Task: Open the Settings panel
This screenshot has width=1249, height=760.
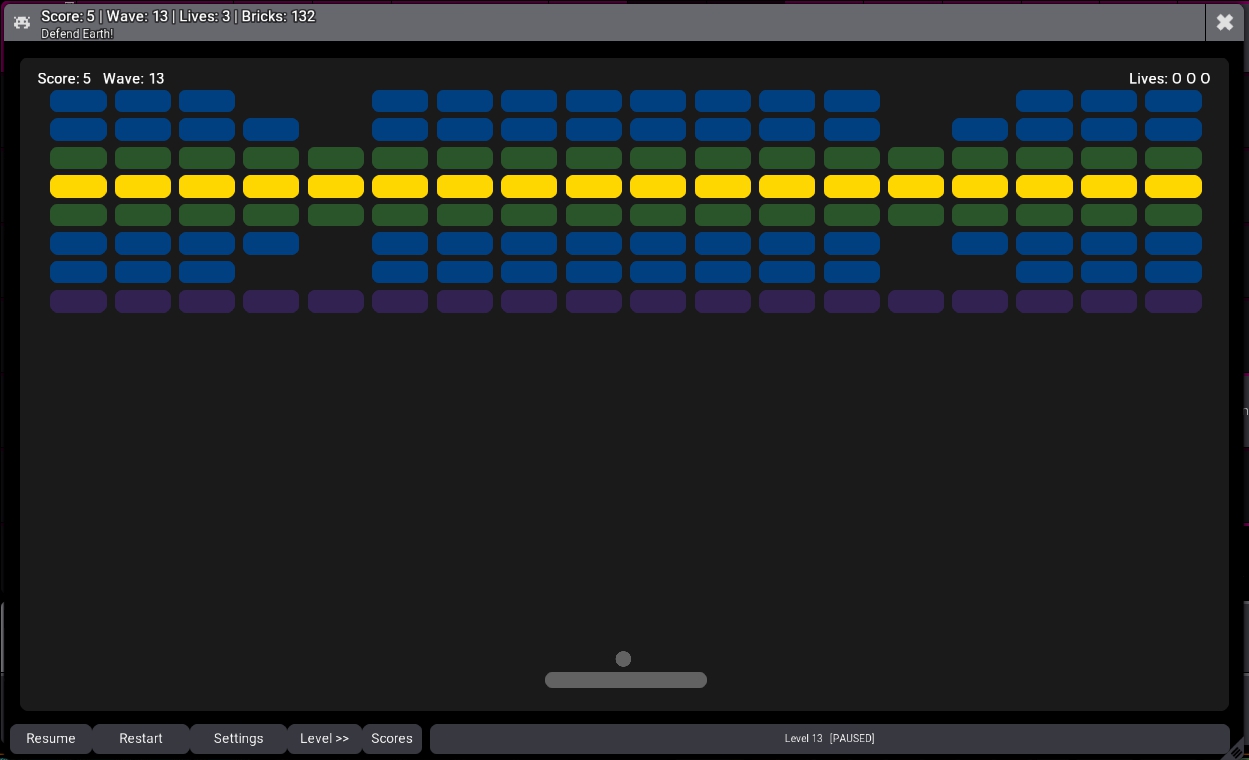Action: point(238,738)
